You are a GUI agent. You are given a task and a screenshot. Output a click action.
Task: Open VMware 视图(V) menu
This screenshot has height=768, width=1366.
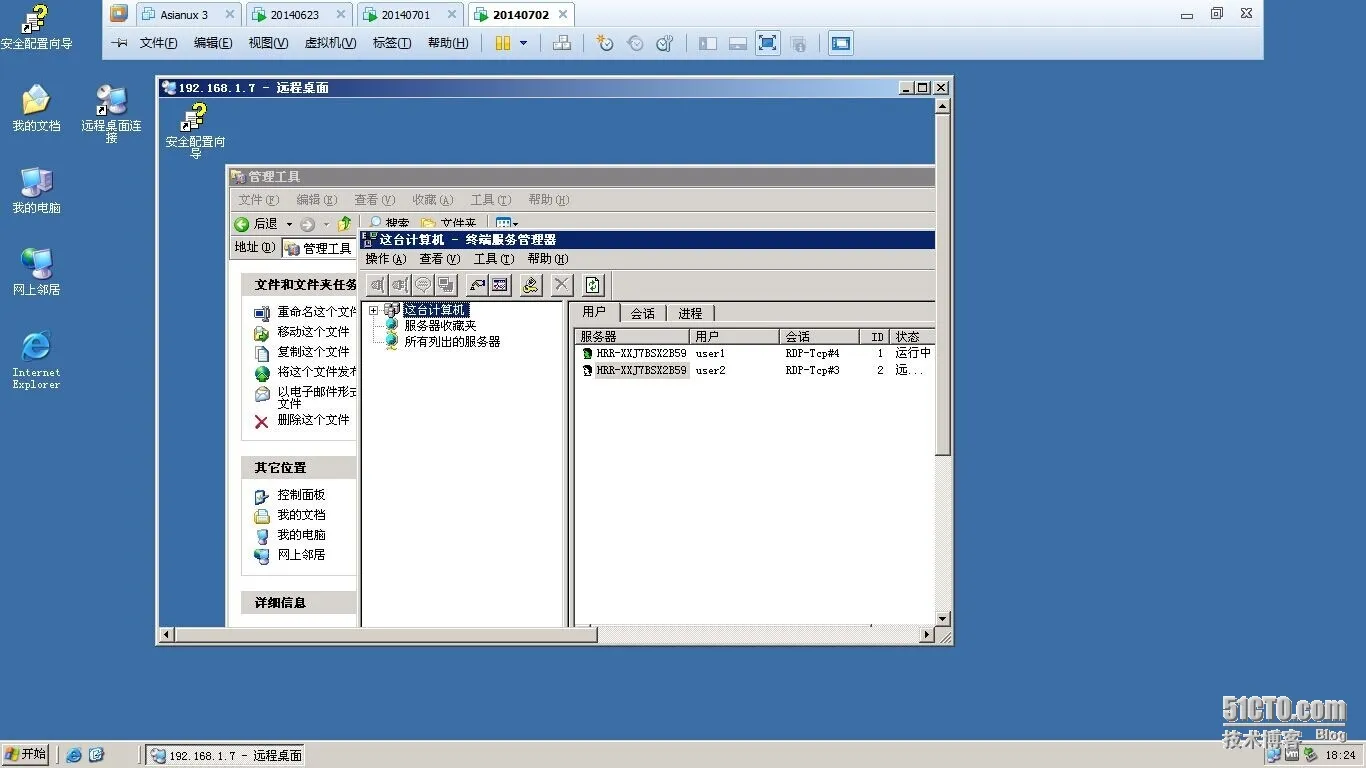[x=268, y=43]
